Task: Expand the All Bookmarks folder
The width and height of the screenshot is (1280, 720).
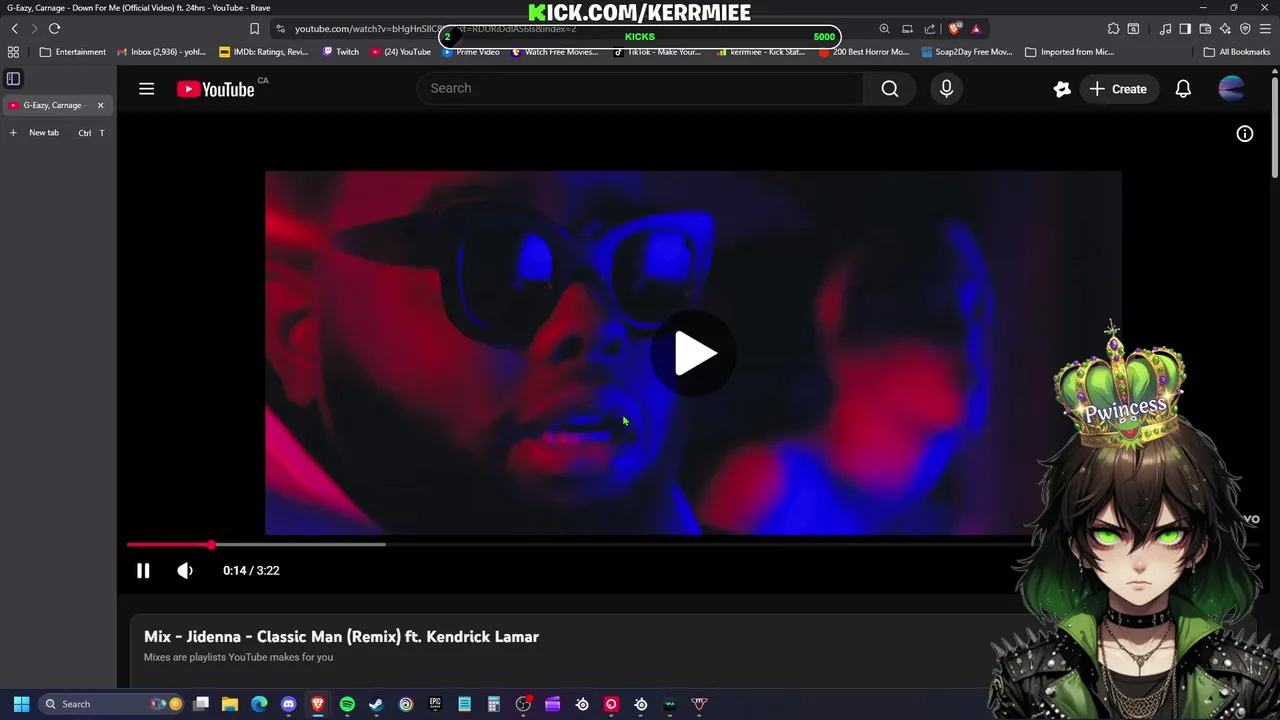Action: pos(1237,52)
